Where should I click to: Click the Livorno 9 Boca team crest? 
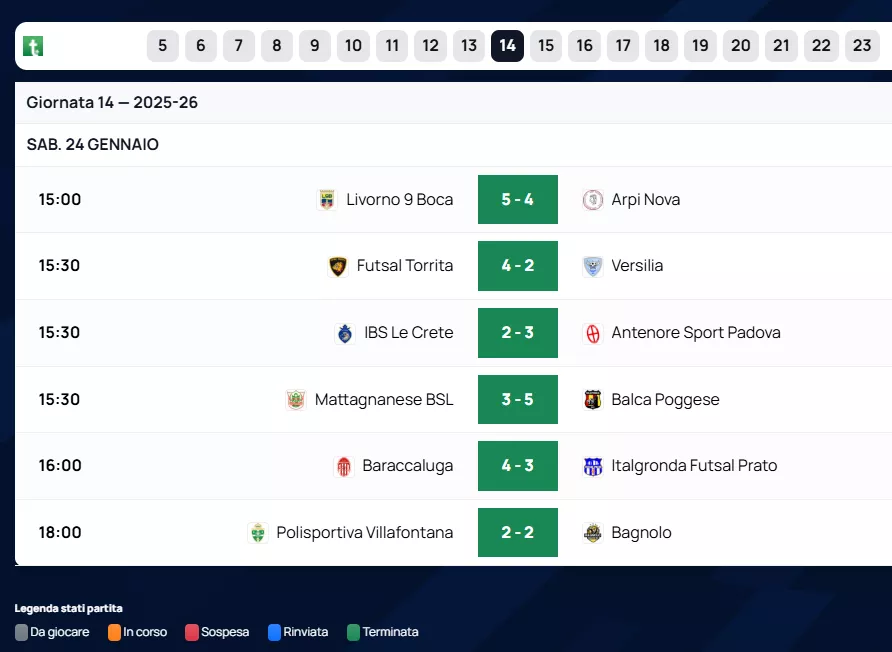(327, 200)
